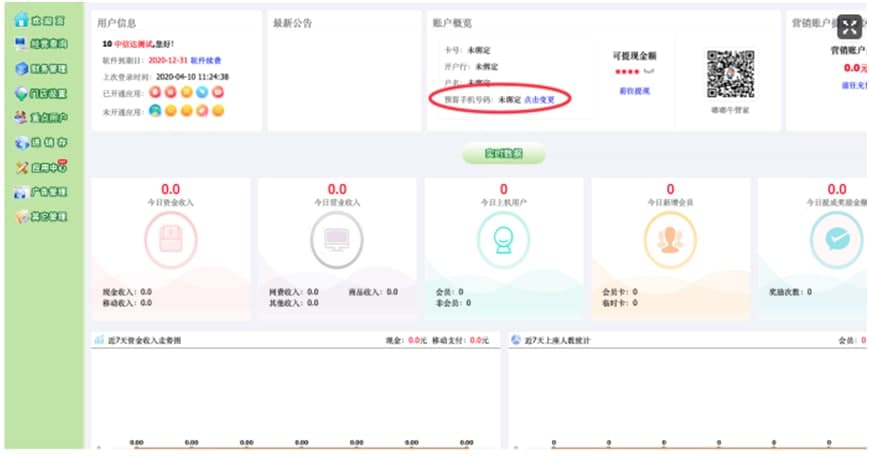Click the 商品收入: 0.0 line

[x=373, y=292]
